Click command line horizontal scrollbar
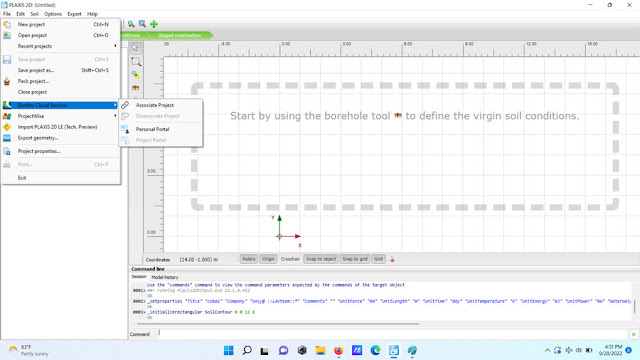This screenshot has height=360, width=640. [x=278, y=324]
